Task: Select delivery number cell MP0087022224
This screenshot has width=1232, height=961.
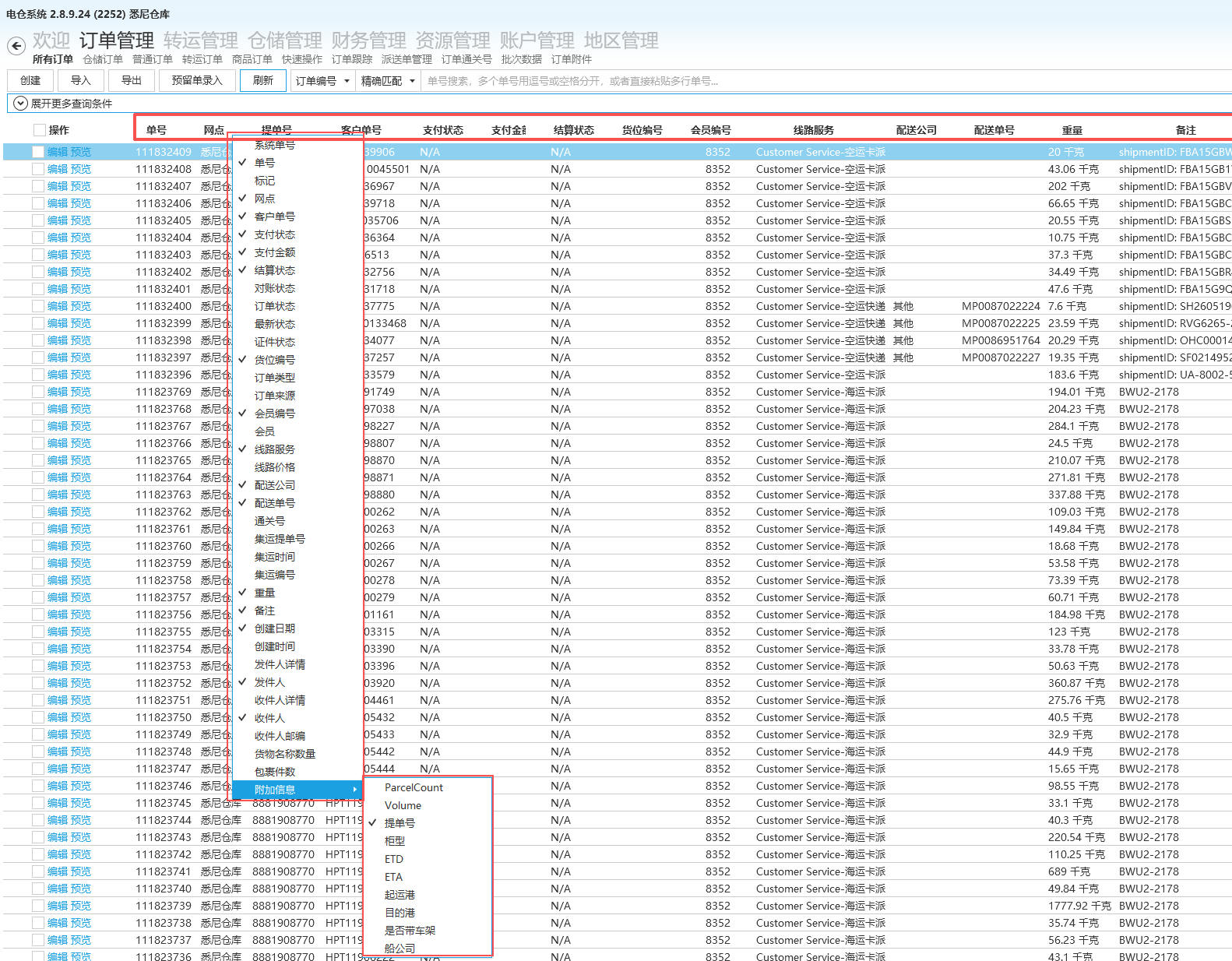Action: point(1001,306)
